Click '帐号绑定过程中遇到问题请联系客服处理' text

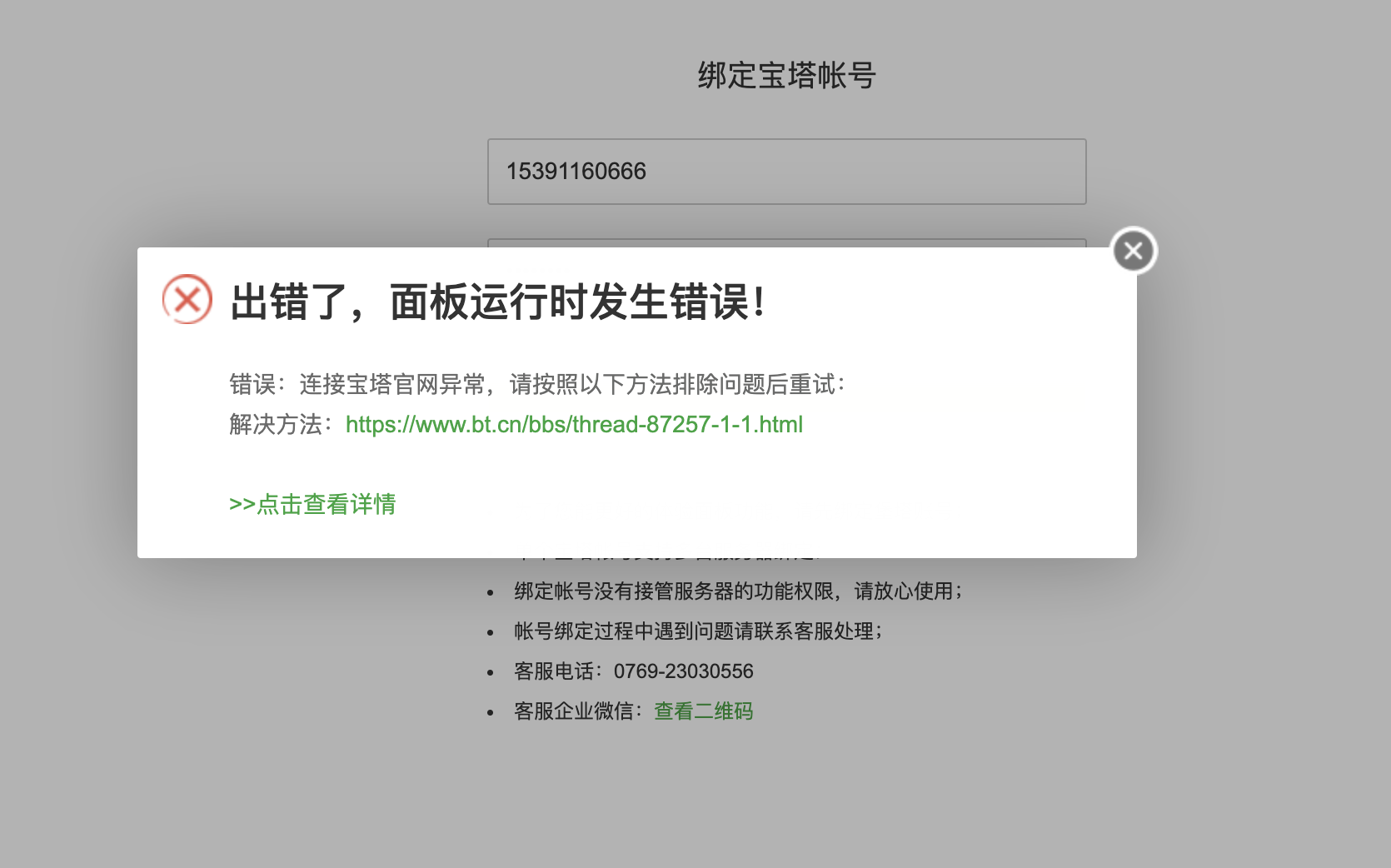pyautogui.click(x=694, y=631)
